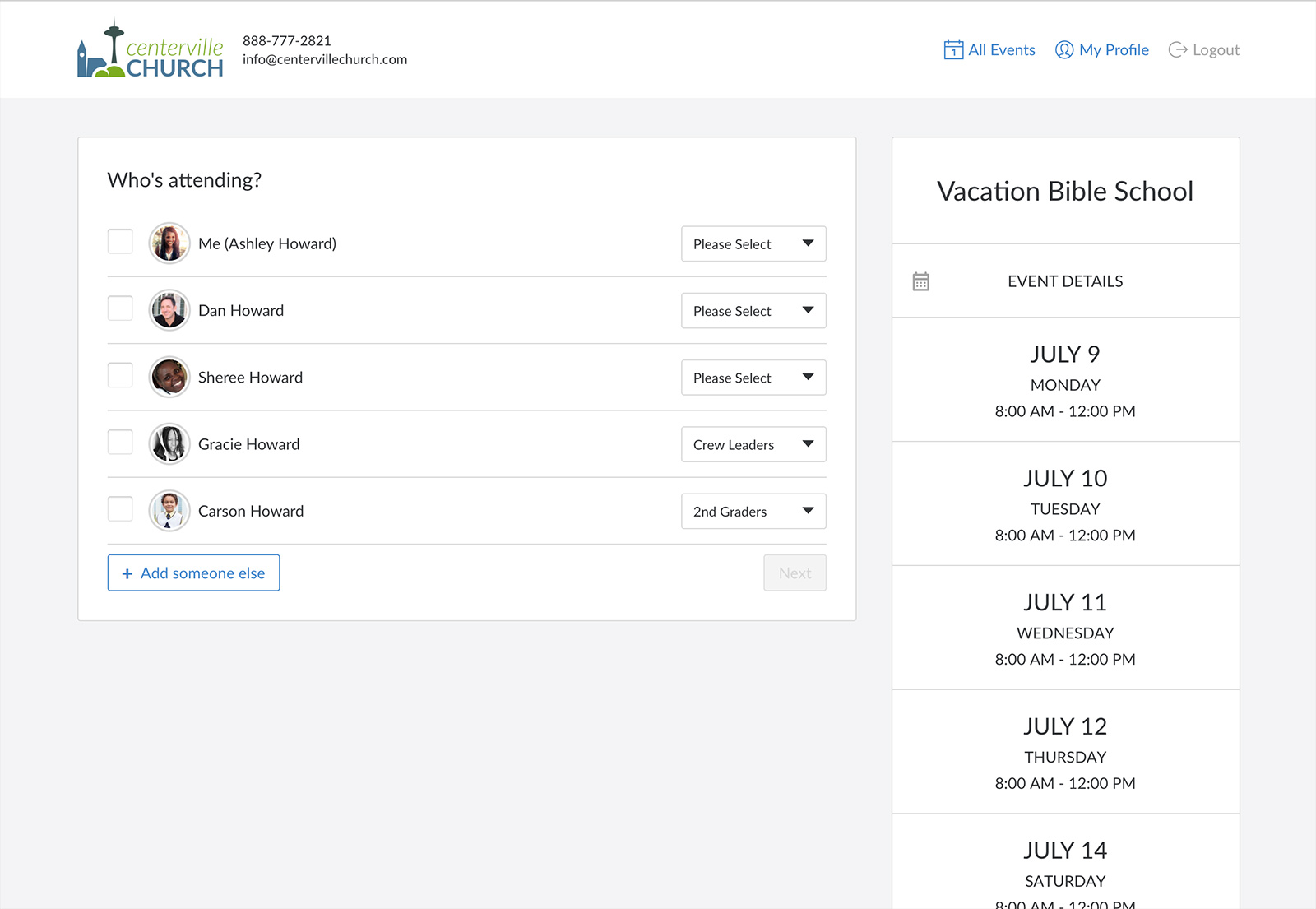Image resolution: width=1316 pixels, height=909 pixels.
Task: Click Dan Howard's avatar picture
Action: (x=169, y=310)
